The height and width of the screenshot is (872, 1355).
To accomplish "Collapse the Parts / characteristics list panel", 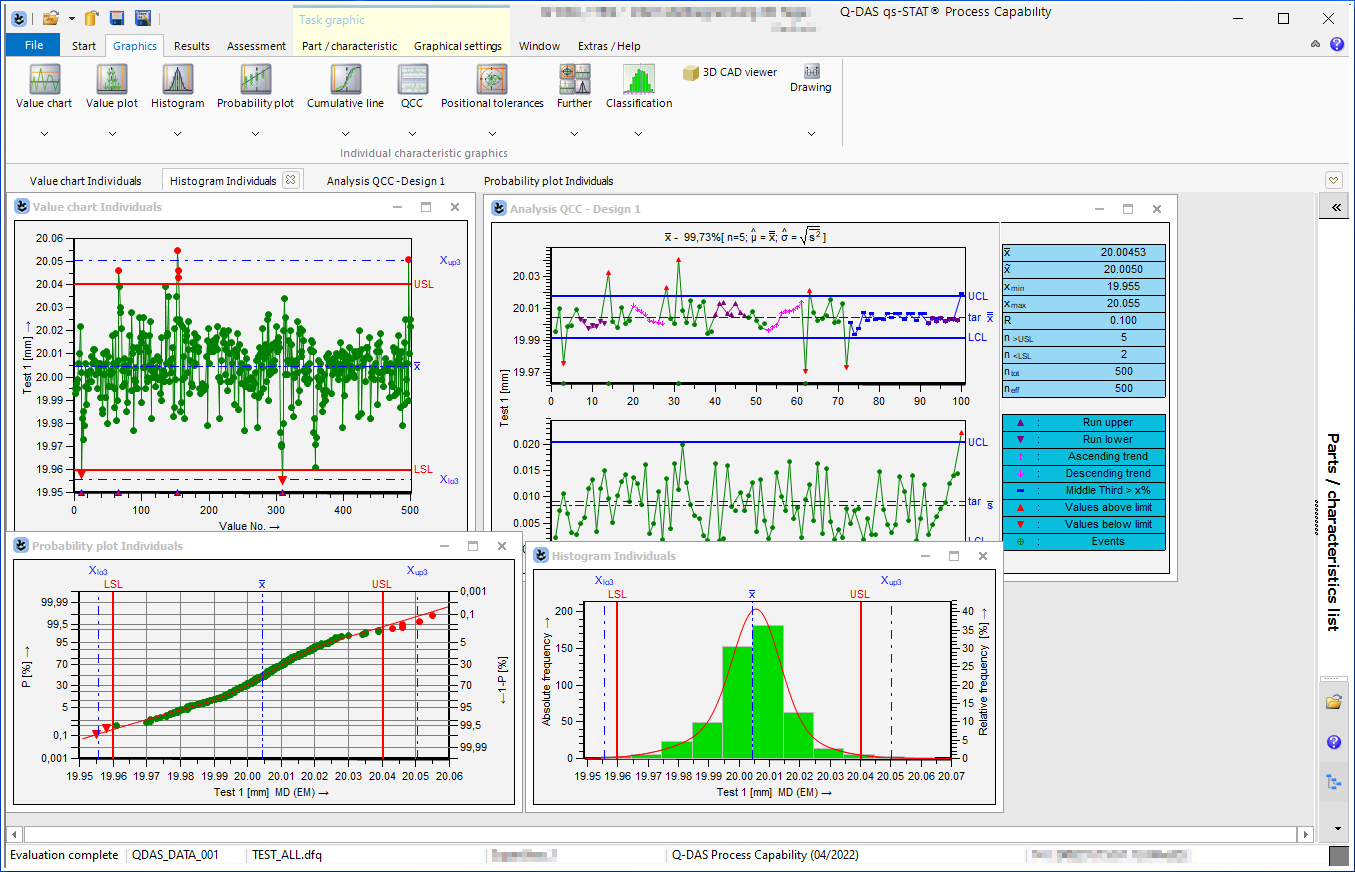I will [x=1335, y=207].
